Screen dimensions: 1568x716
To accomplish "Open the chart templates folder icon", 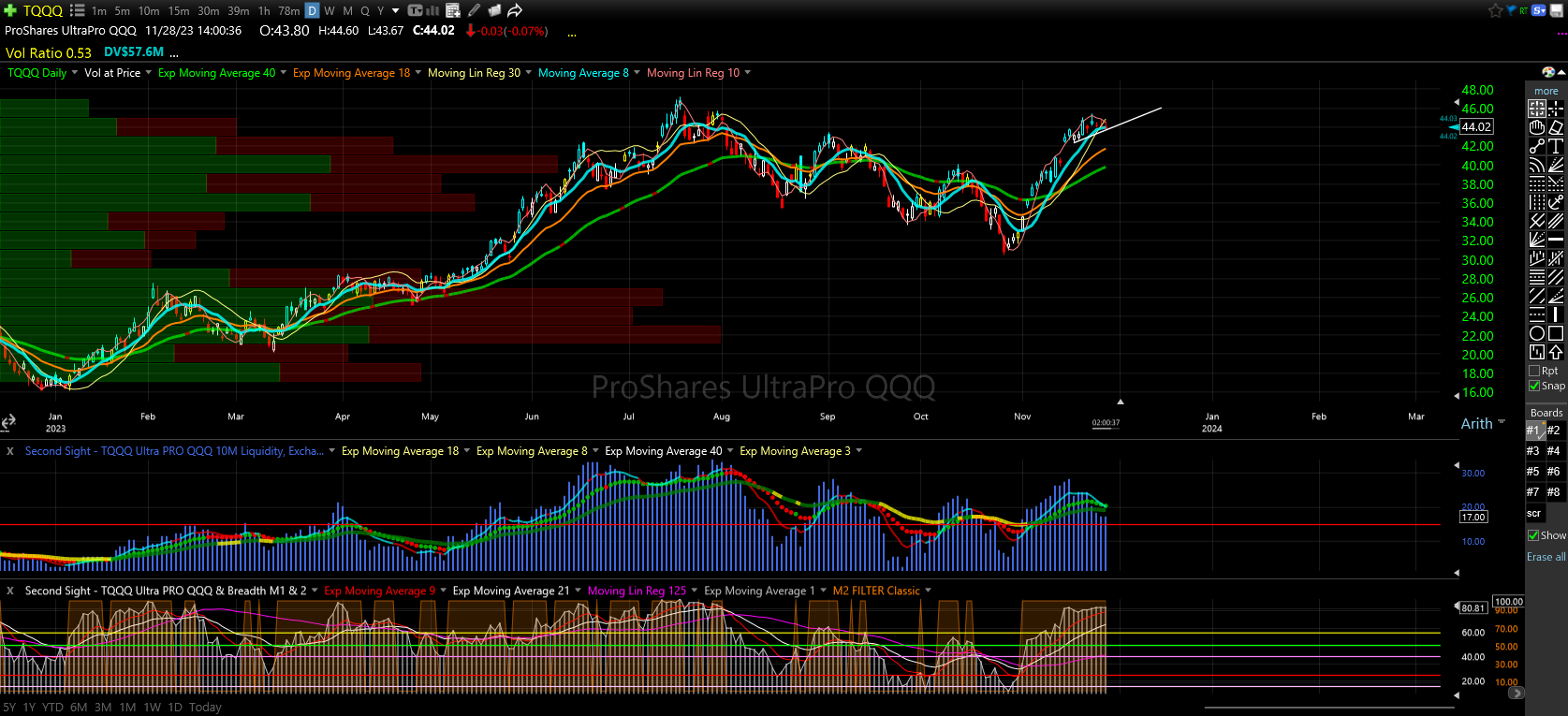I will 494,10.
